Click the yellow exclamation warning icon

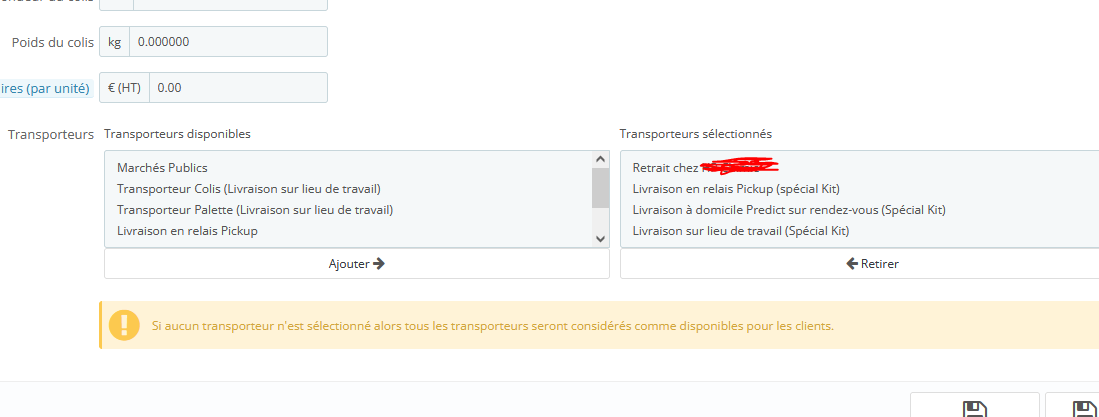(x=124, y=325)
